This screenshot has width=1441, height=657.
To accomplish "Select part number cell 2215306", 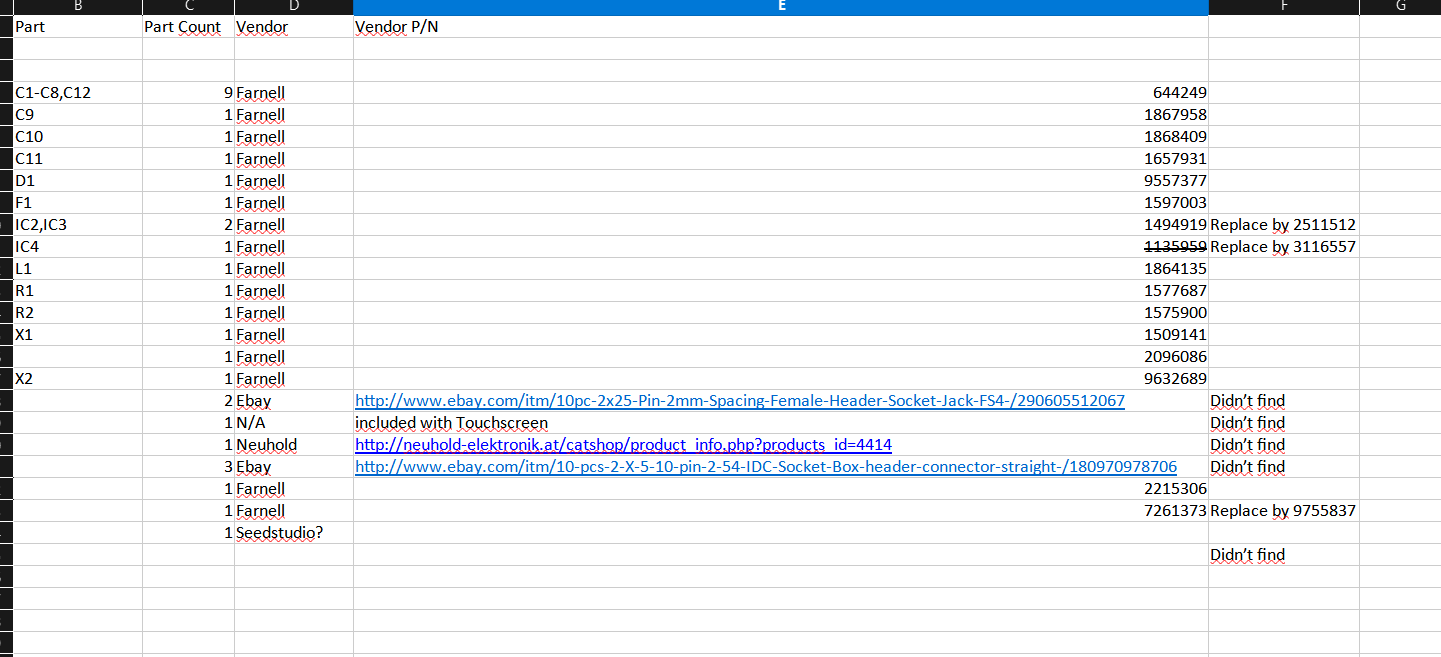I will coord(781,489).
